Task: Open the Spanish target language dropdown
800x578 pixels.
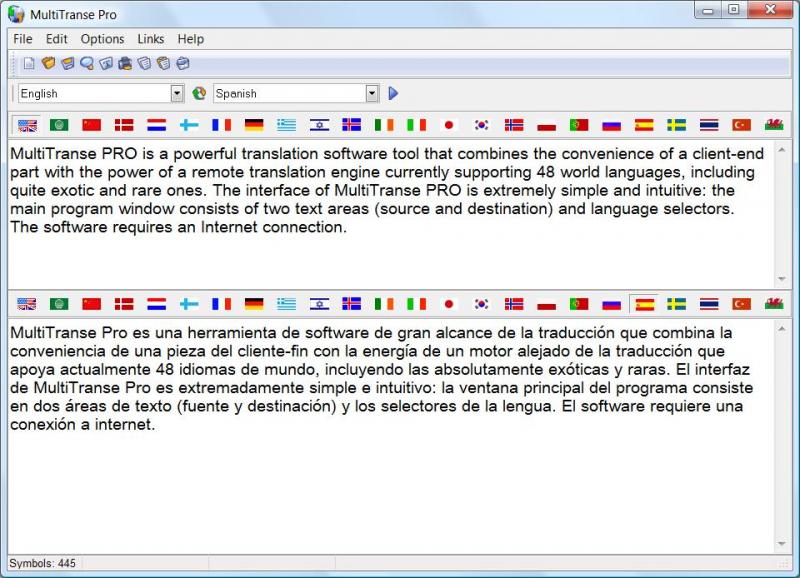Action: [372, 93]
